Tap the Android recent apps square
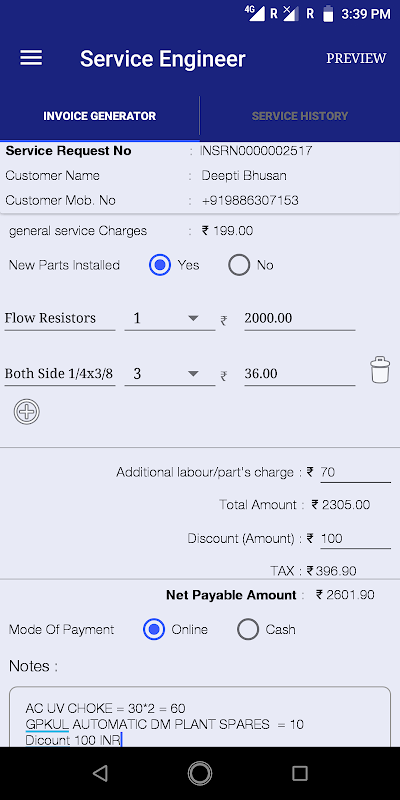Image resolution: width=400 pixels, height=800 pixels. point(300,773)
